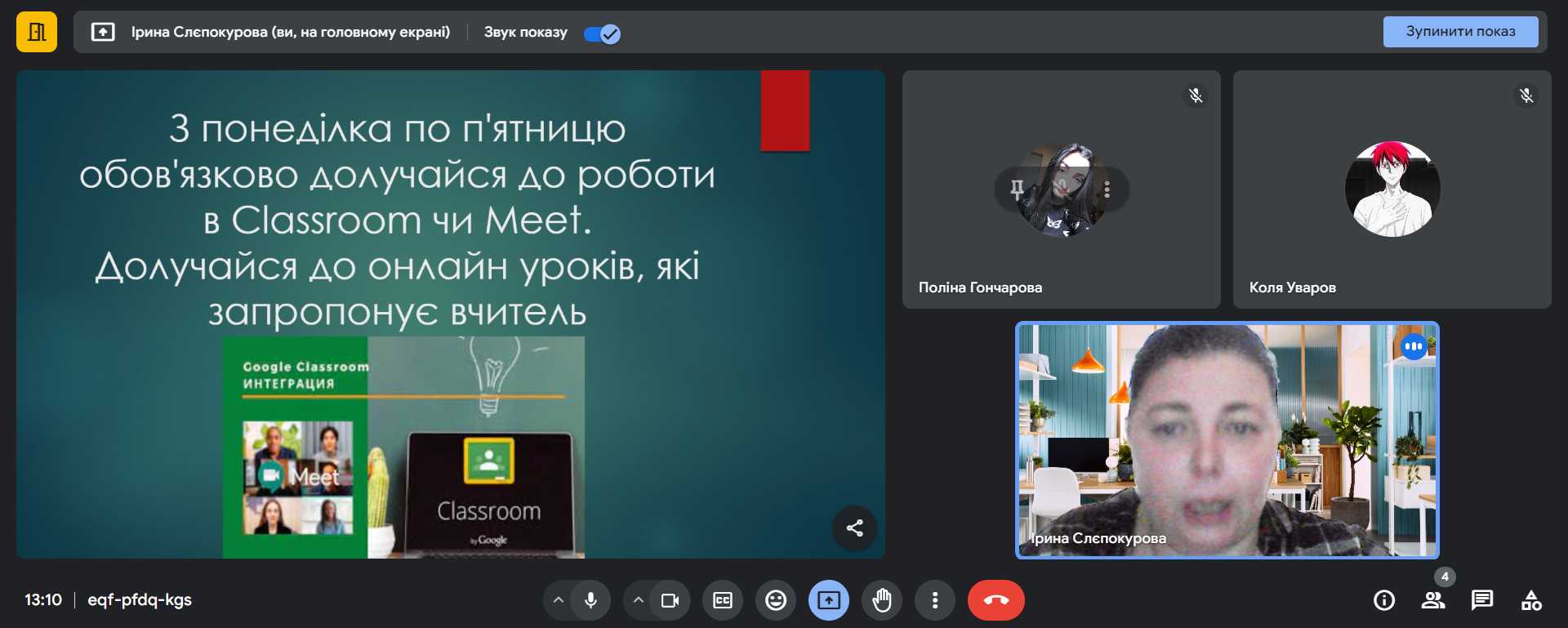Turn on closed captions
Screen dimensions: 1568x628
click(x=723, y=601)
